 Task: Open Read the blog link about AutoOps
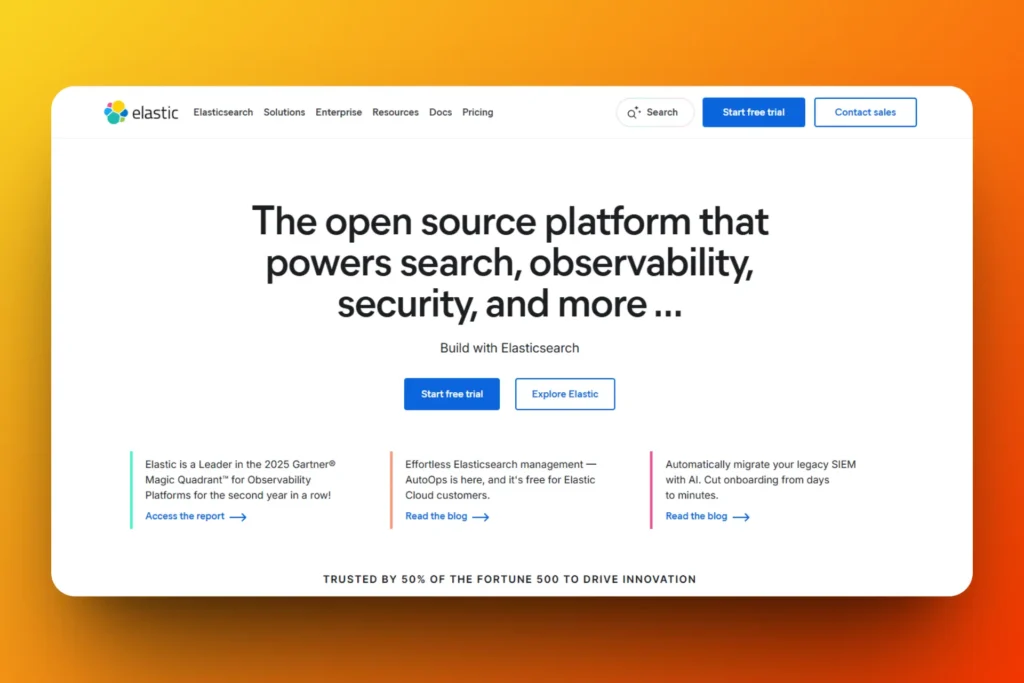click(436, 516)
